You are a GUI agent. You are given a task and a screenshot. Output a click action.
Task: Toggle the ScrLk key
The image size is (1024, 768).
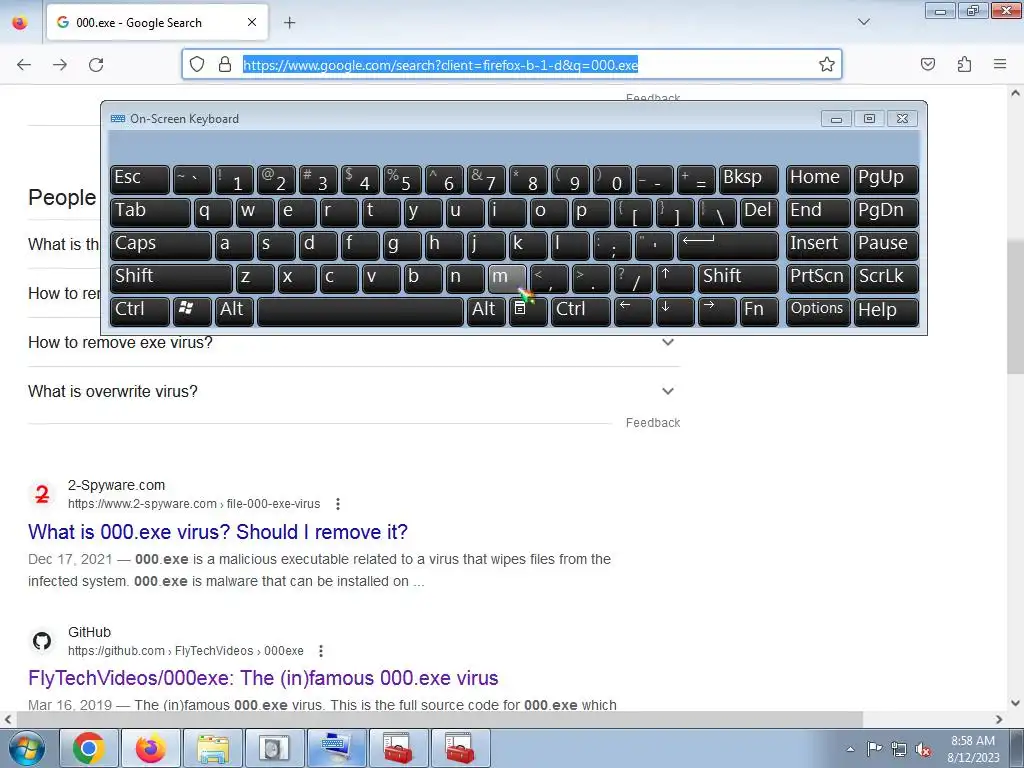click(x=886, y=278)
